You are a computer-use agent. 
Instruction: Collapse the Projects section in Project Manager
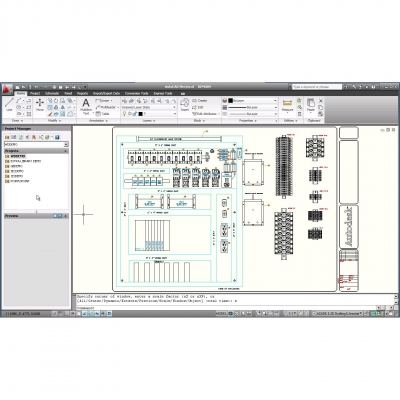[66, 151]
